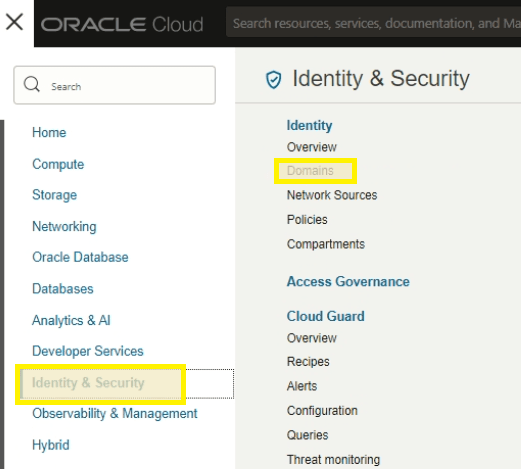Click the Identity & Security shield icon
Screen dimensions: 521x469
point(273,79)
